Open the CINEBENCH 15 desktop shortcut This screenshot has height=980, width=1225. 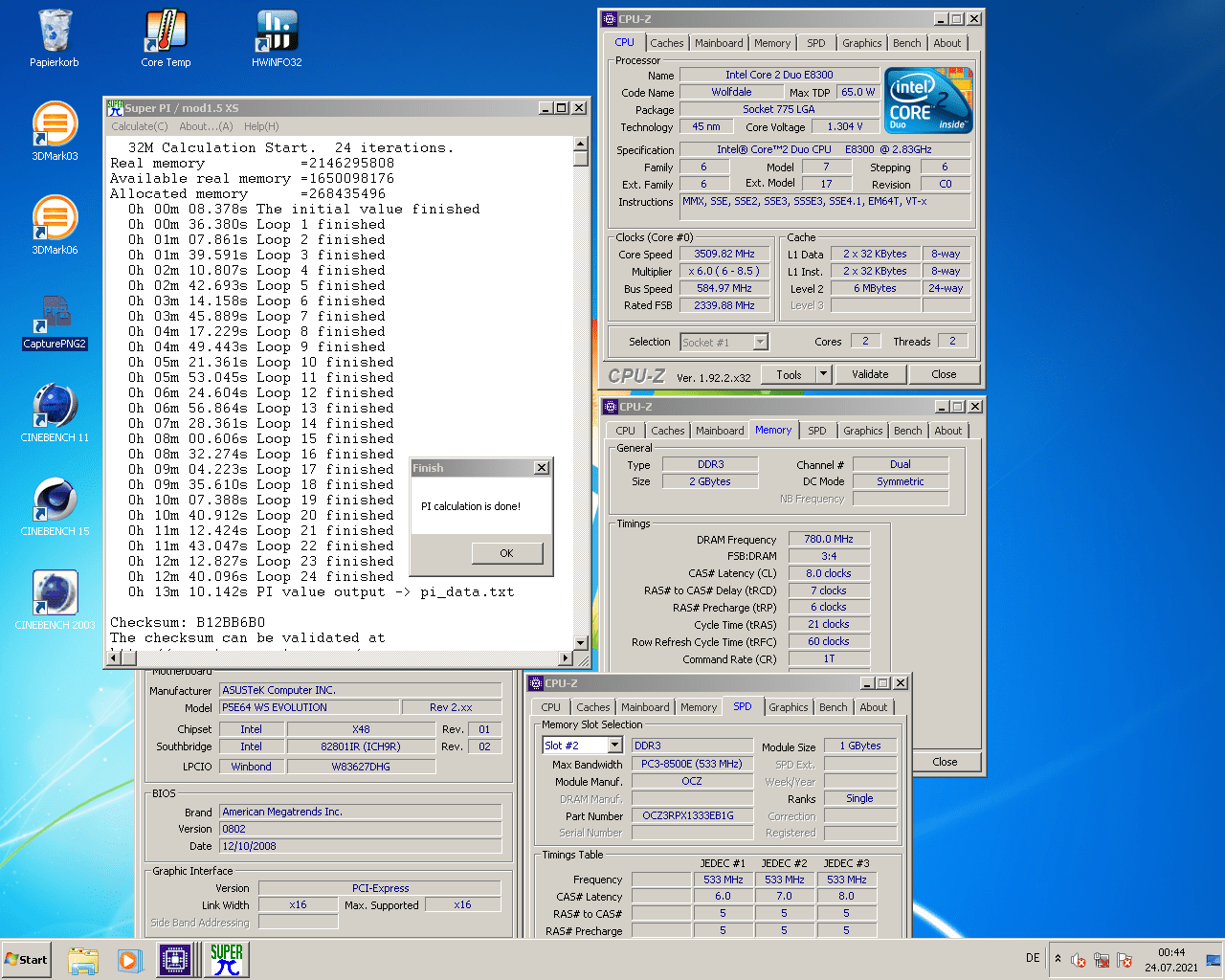[x=55, y=507]
